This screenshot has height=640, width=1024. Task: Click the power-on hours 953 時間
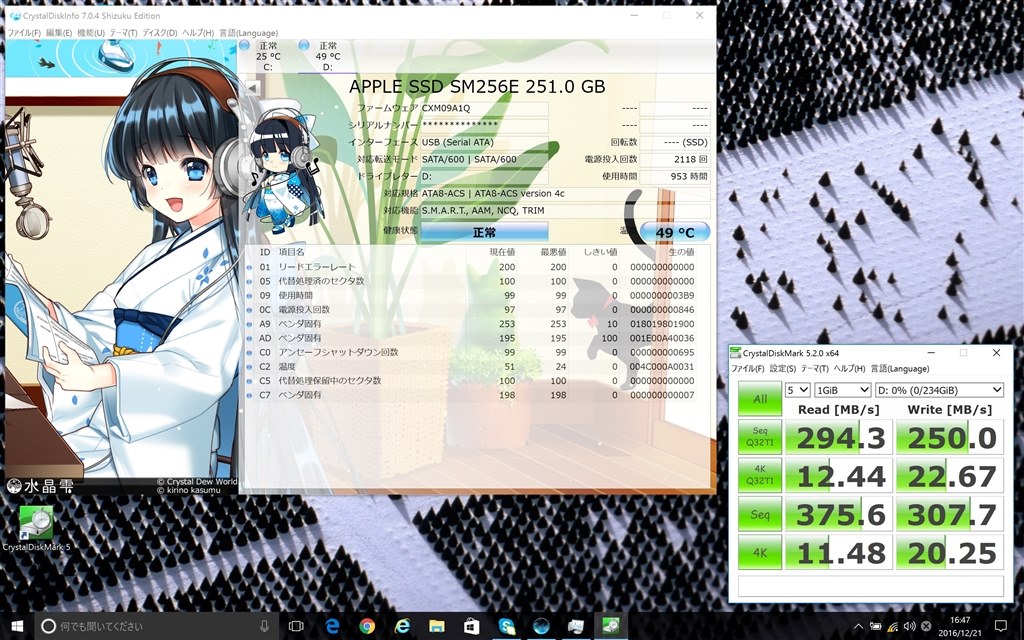(x=675, y=176)
